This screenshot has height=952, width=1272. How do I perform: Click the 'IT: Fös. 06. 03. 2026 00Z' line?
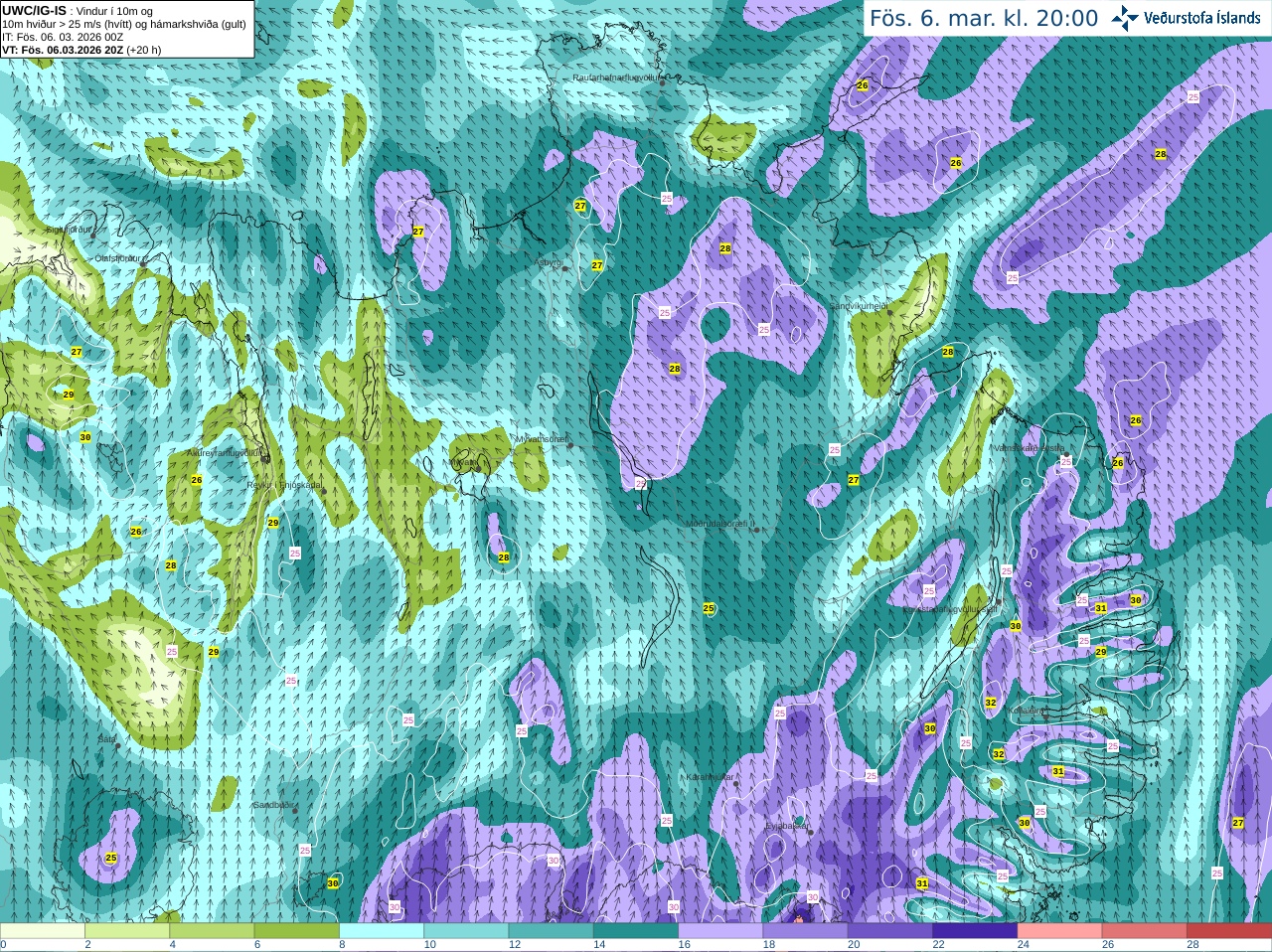click(63, 37)
